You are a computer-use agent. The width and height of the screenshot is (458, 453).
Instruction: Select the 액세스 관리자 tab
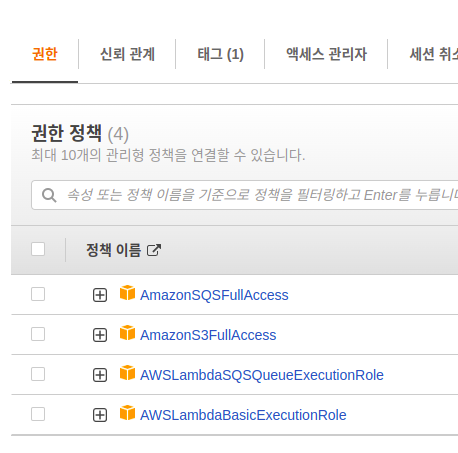click(x=326, y=54)
